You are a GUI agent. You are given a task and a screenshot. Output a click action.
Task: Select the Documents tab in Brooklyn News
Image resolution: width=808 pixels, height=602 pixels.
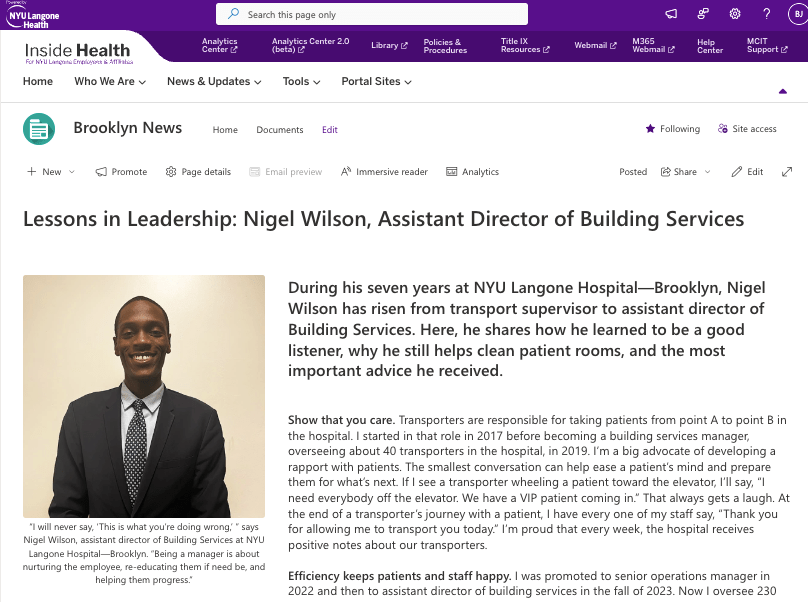(x=280, y=130)
